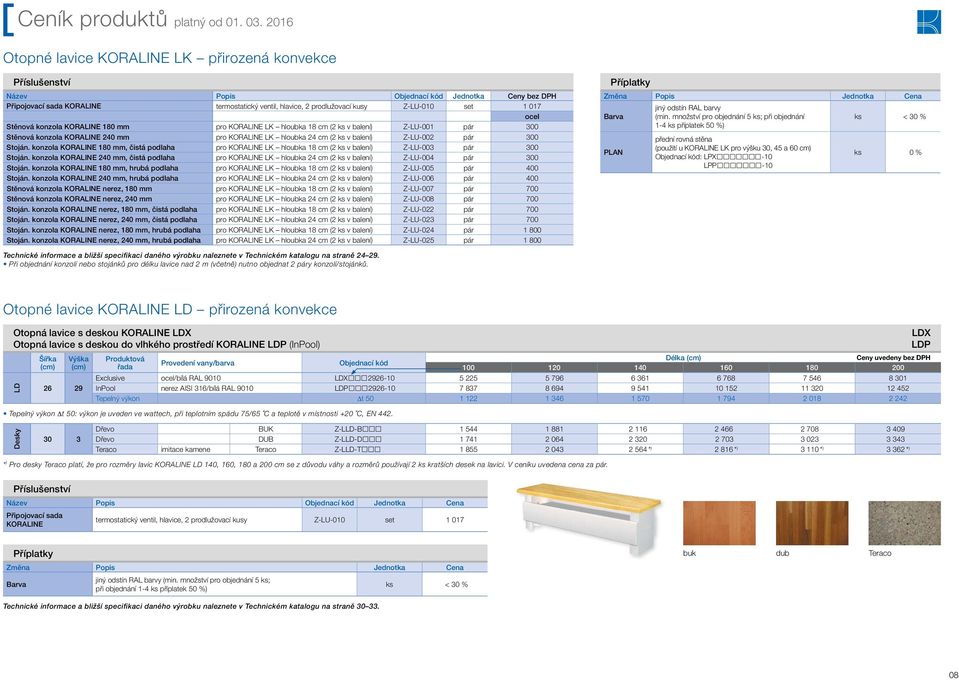
Task: Click the InPool price 10 152
Action: 726,388
